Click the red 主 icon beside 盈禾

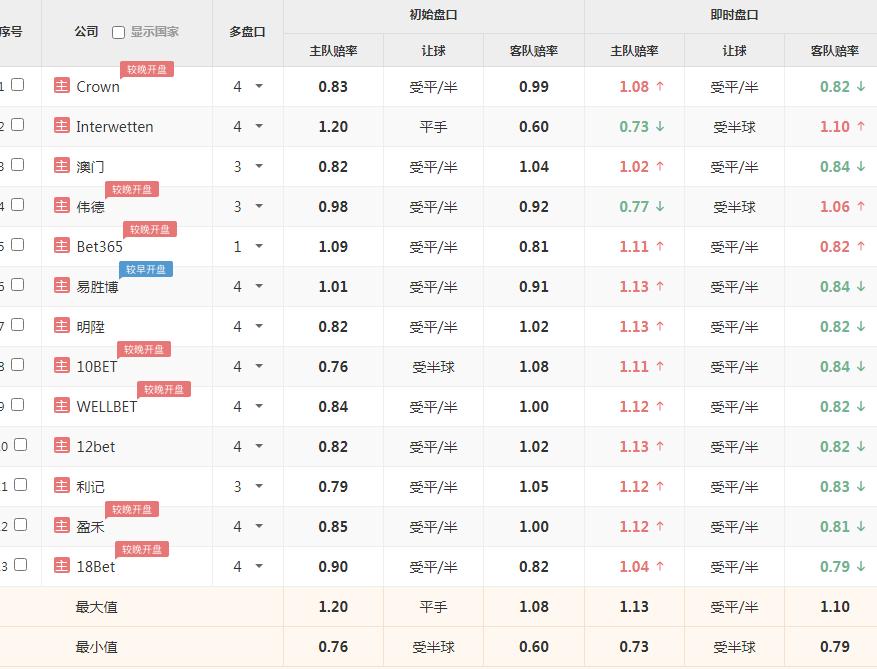point(62,526)
